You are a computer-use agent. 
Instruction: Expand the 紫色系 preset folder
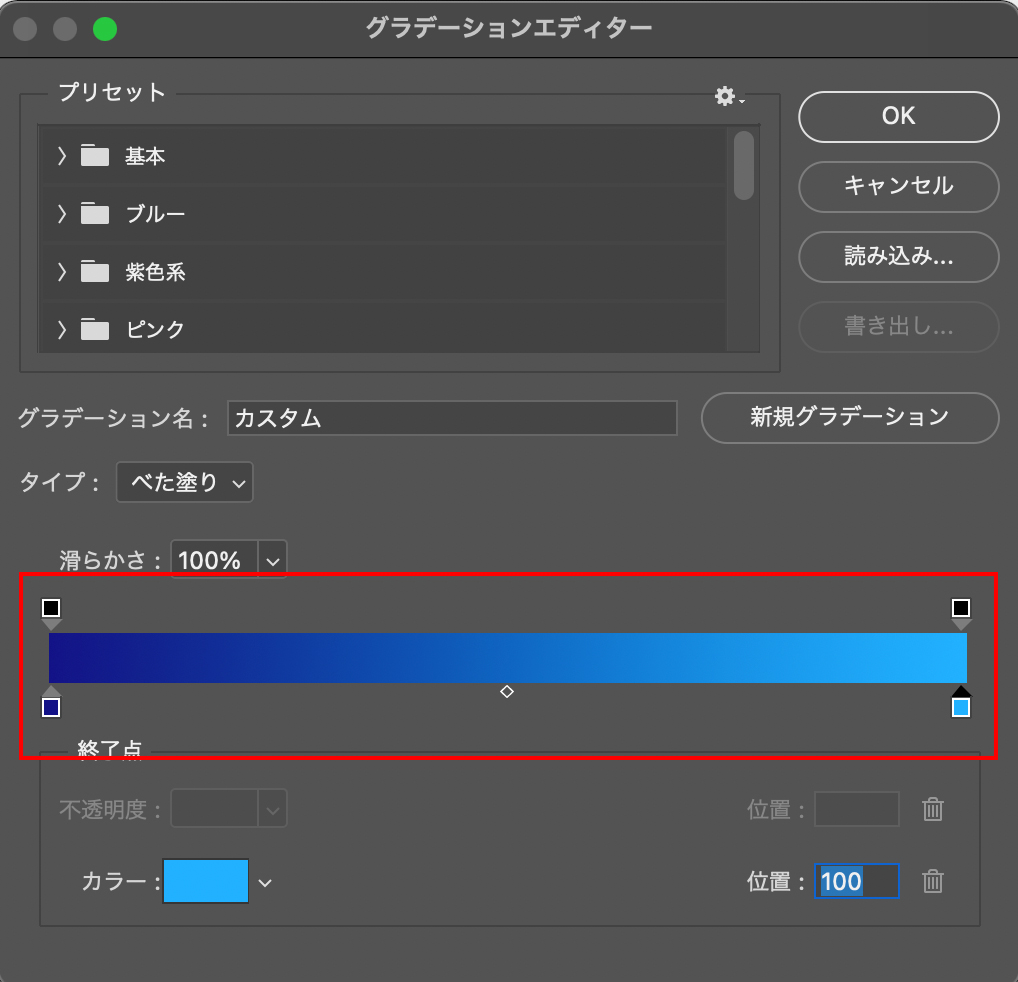click(x=62, y=272)
